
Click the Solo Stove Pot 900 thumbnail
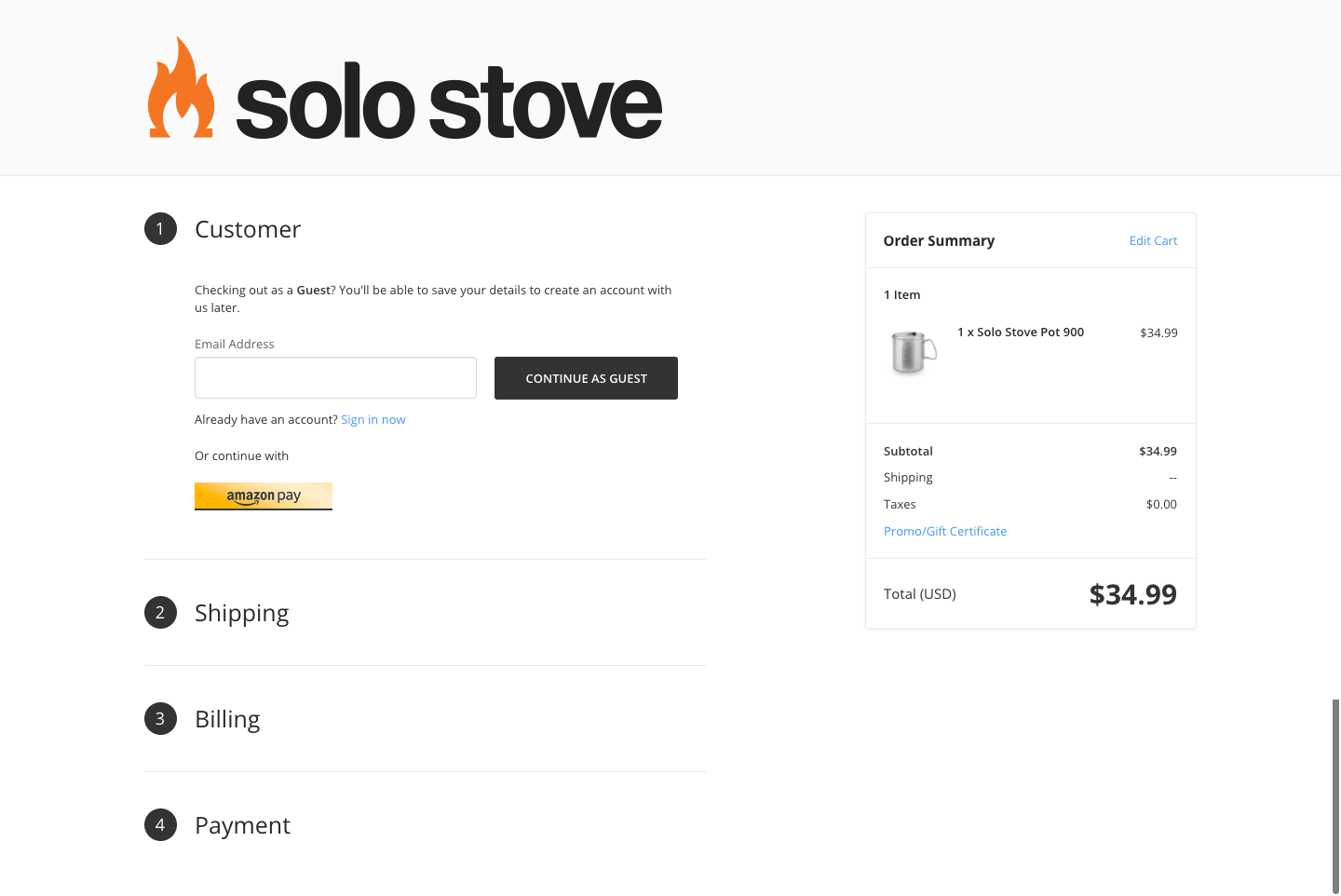(x=913, y=352)
